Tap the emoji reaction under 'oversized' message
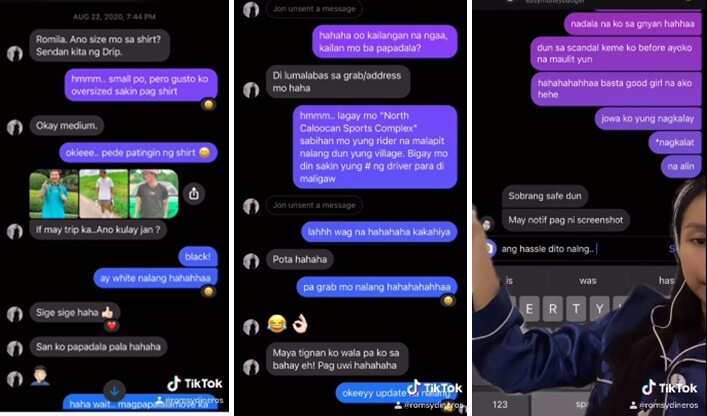This screenshot has width=707, height=416. tap(208, 105)
